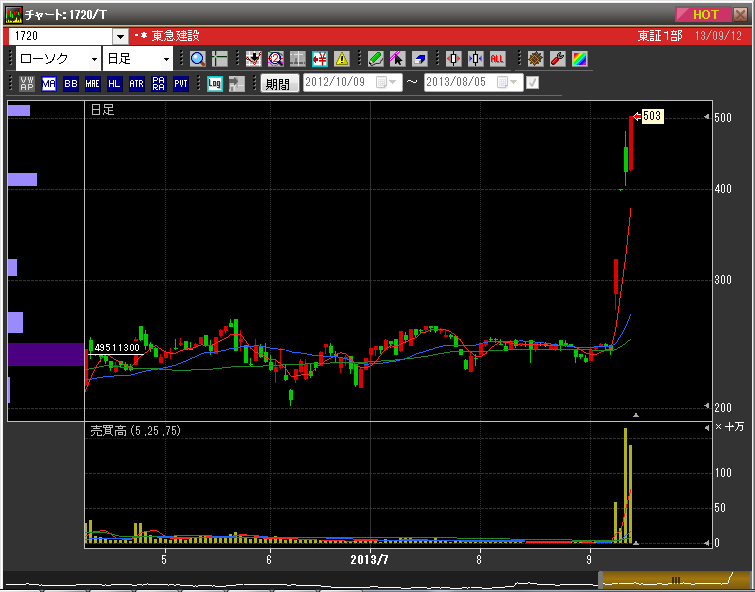Click the rainbow color settings icon
Image resolution: width=755 pixels, height=592 pixels.
click(579, 59)
